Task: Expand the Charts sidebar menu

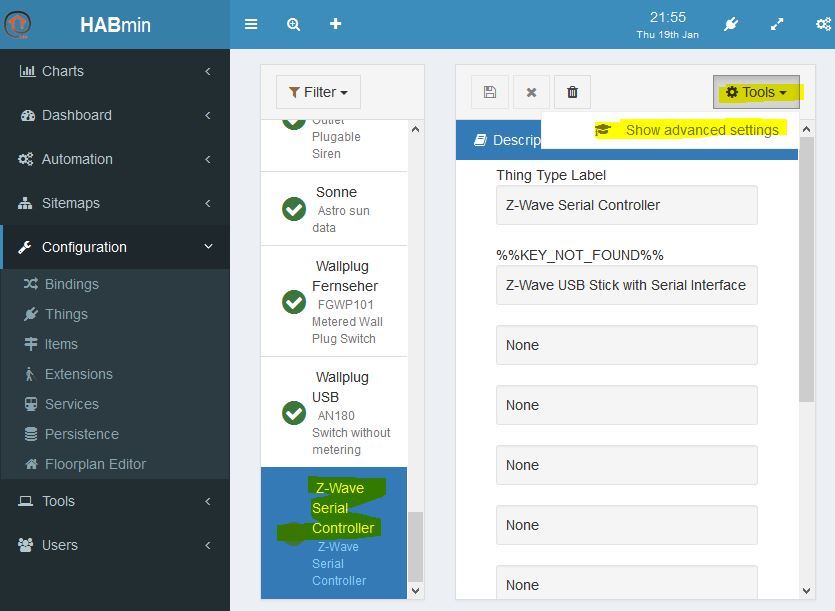Action: (x=115, y=71)
